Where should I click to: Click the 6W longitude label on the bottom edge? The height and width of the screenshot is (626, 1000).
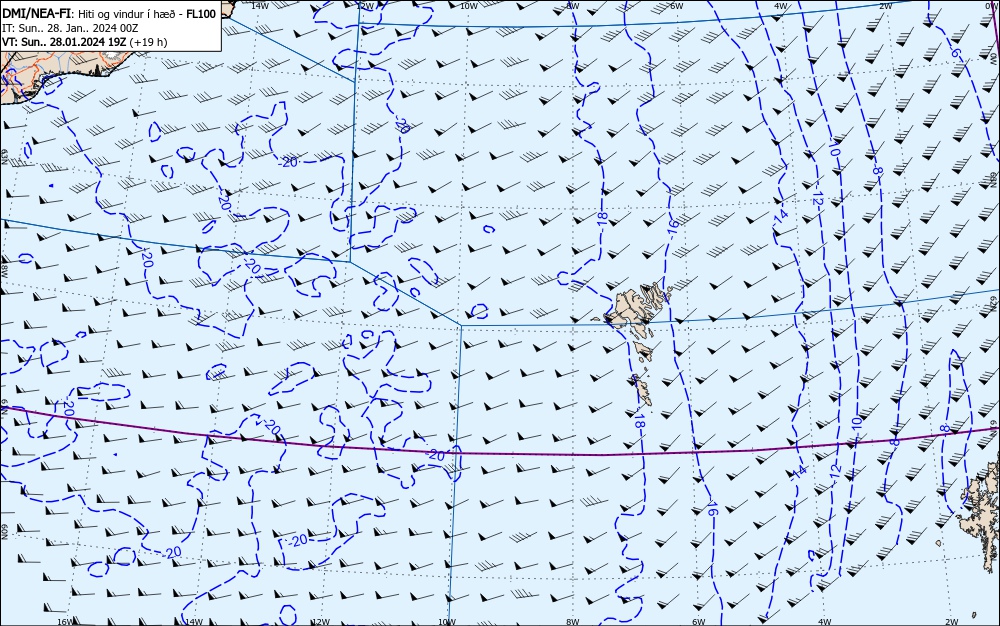(698, 621)
